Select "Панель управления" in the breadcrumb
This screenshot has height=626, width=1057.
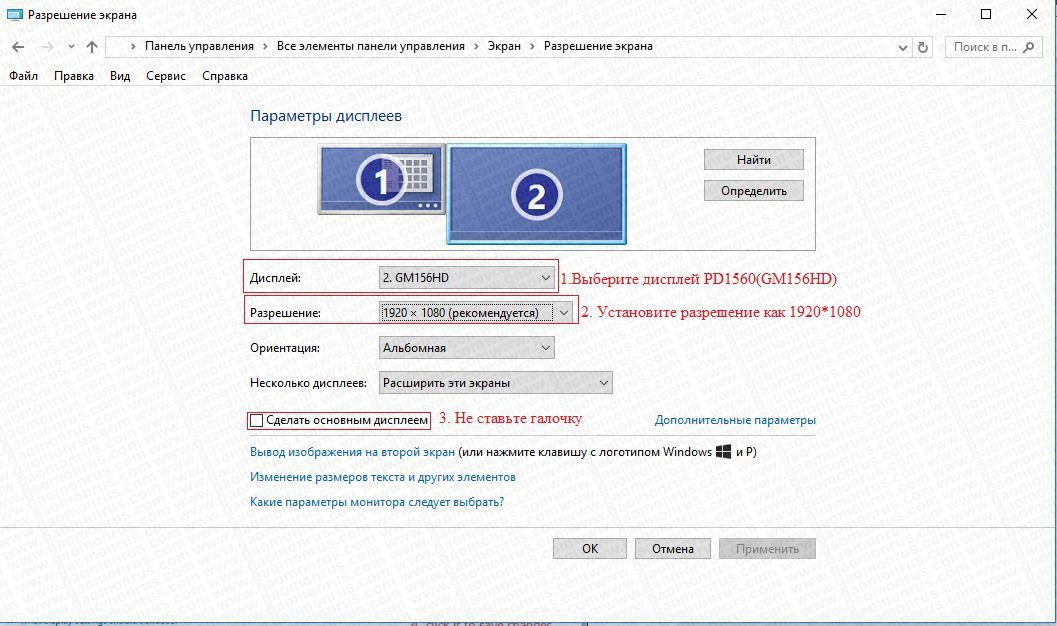(200, 46)
